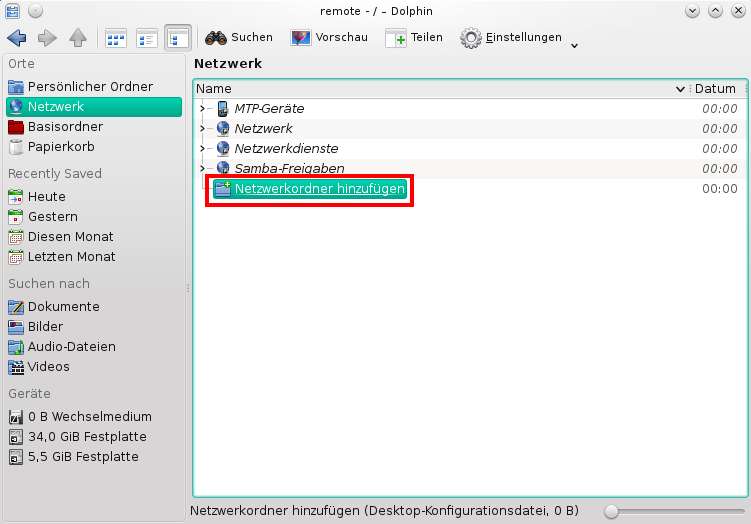Open Suchen binoculars search

pyautogui.click(x=239, y=37)
